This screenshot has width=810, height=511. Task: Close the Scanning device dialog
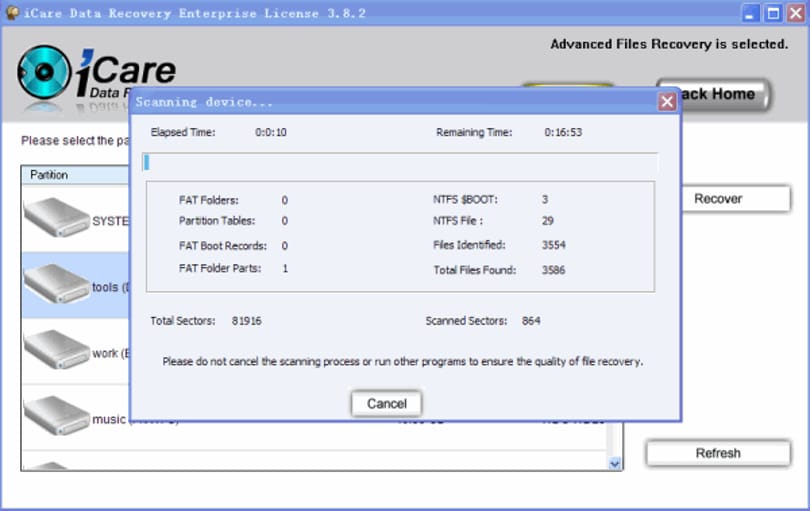[667, 102]
